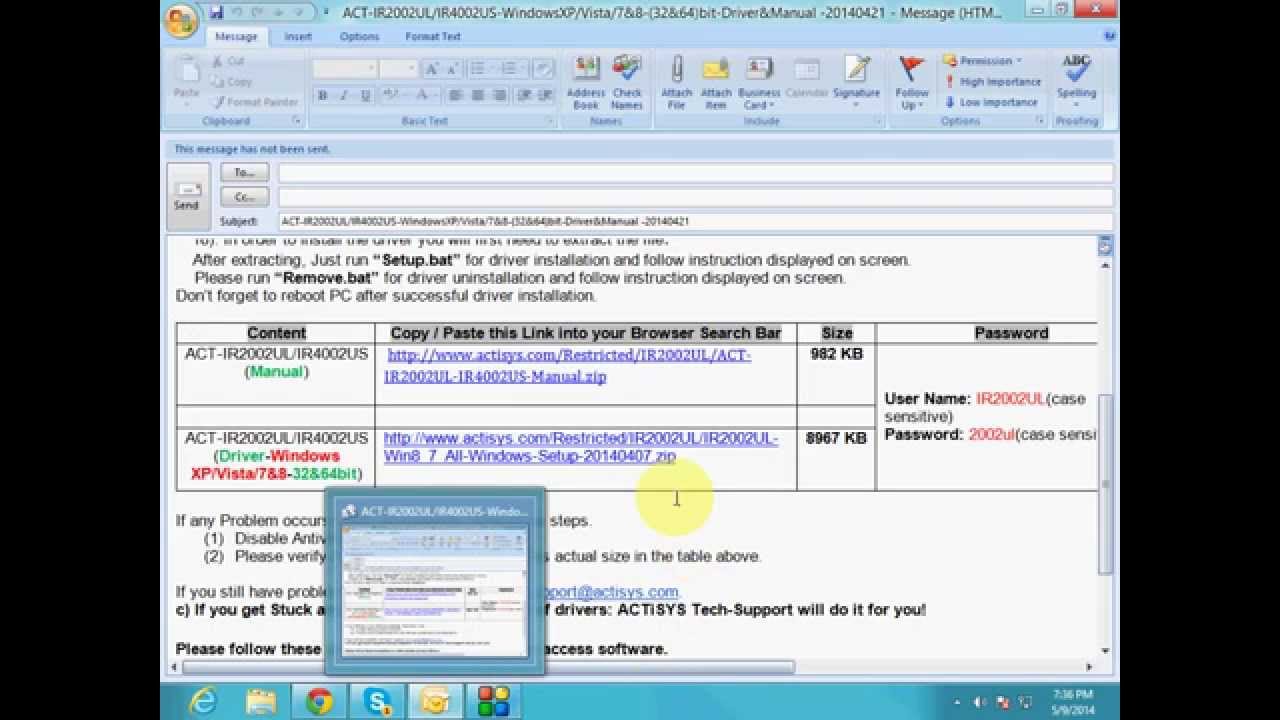Click the Clear Formatting eraser icon
1280x720 pixels.
[x=543, y=69]
